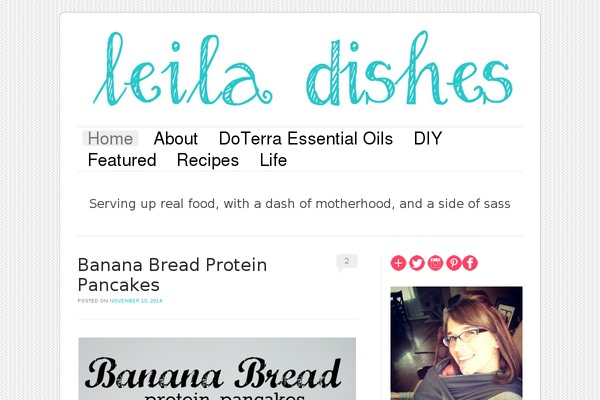Open the comment count bubble showing 2

click(347, 262)
